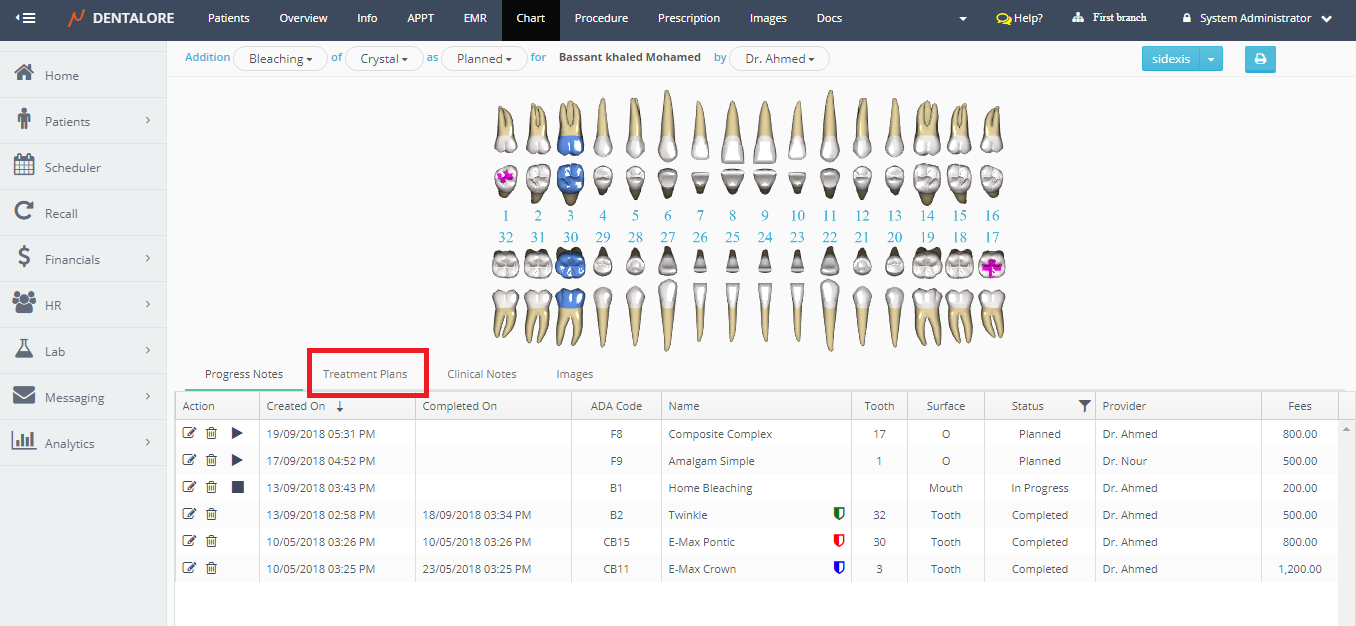Viewport: 1356px width, 626px height.
Task: Click the sidexis button
Action: (x=1171, y=59)
